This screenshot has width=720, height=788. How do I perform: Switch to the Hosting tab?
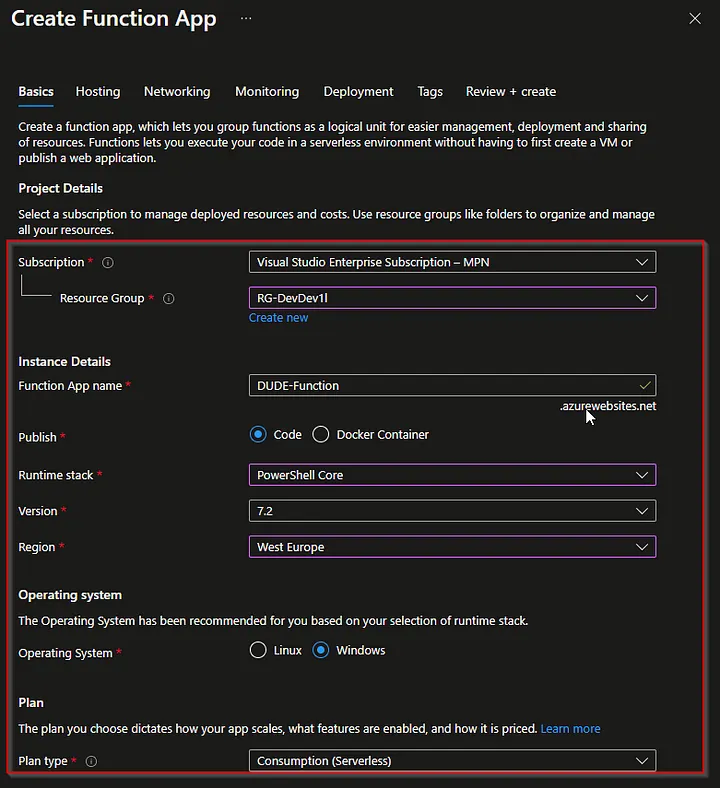pos(98,92)
